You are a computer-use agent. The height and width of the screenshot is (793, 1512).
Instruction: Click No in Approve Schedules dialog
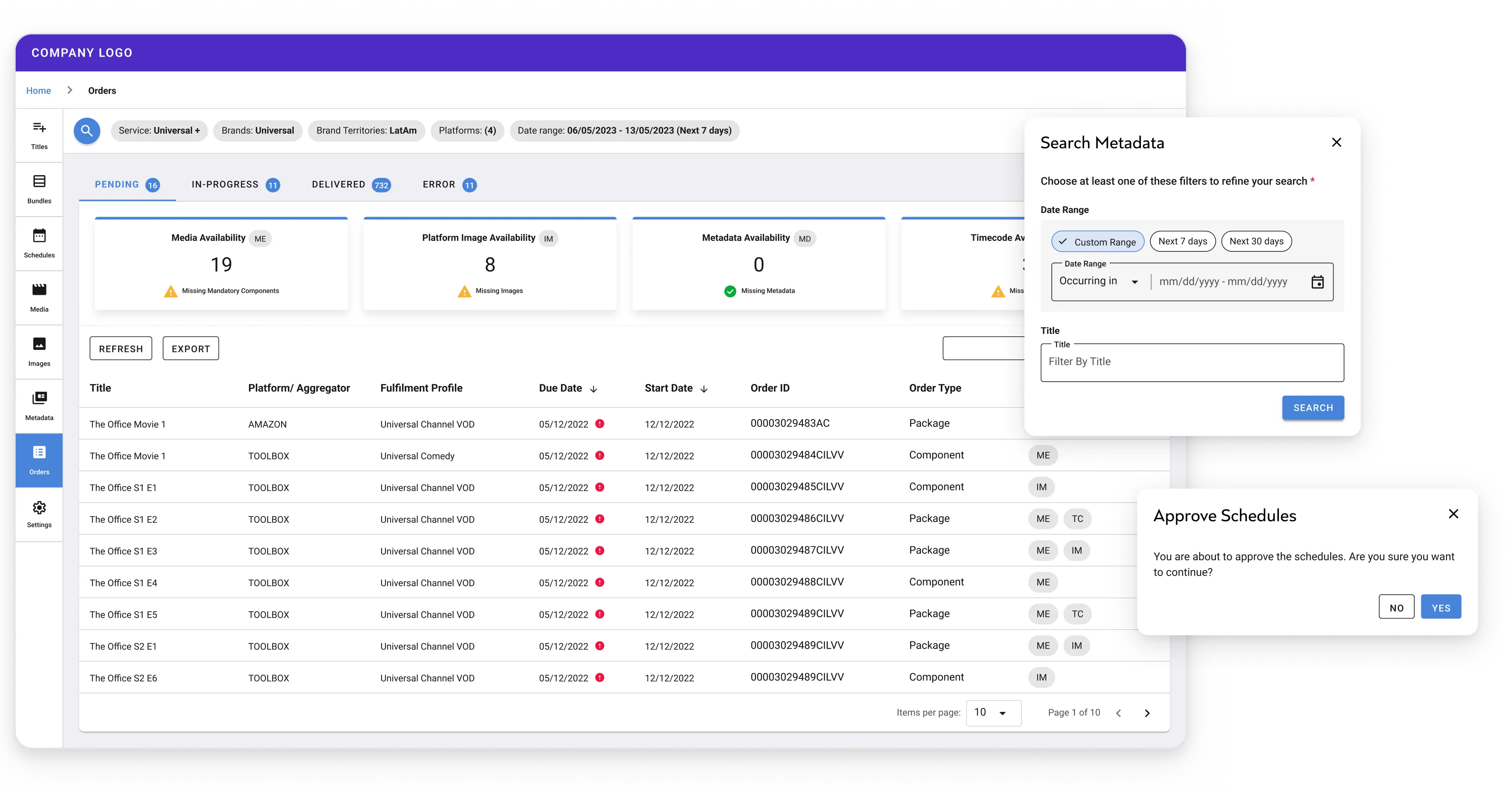(x=1396, y=607)
